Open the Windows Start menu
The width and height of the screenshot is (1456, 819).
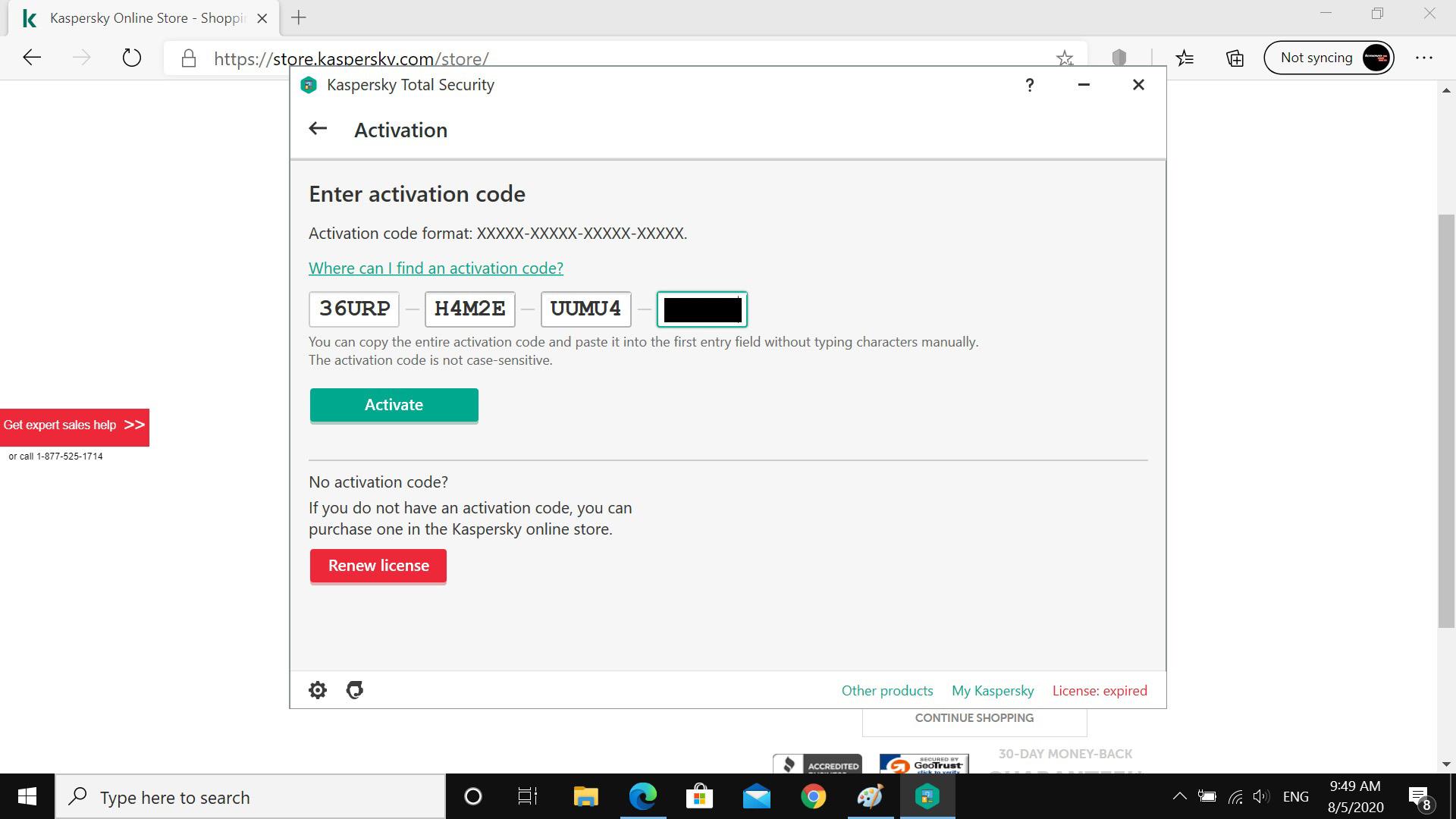coord(27,796)
